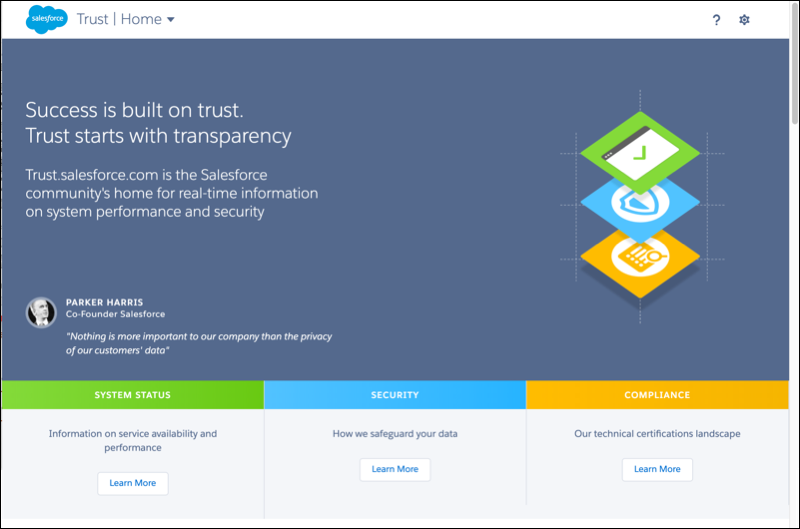Open the help question mark icon
The width and height of the screenshot is (800, 529).
click(x=716, y=20)
